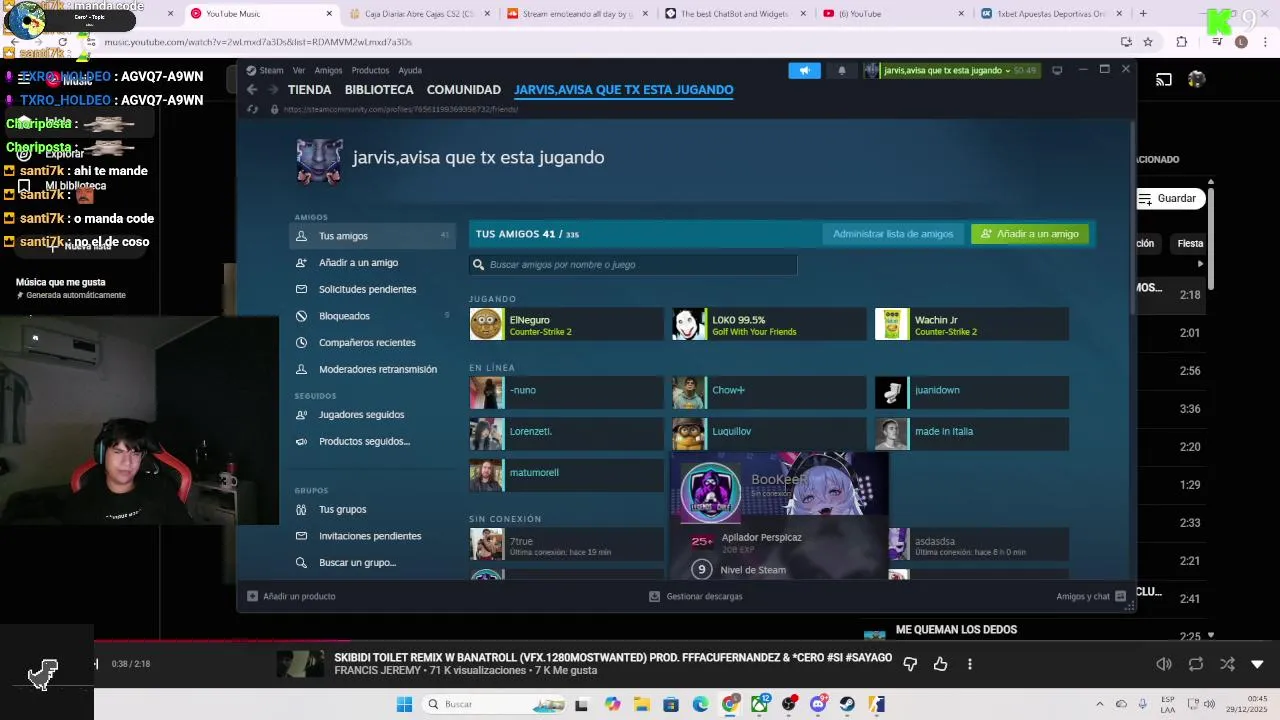Open Bloqueados list
The width and height of the screenshot is (1280, 720).
point(372,316)
